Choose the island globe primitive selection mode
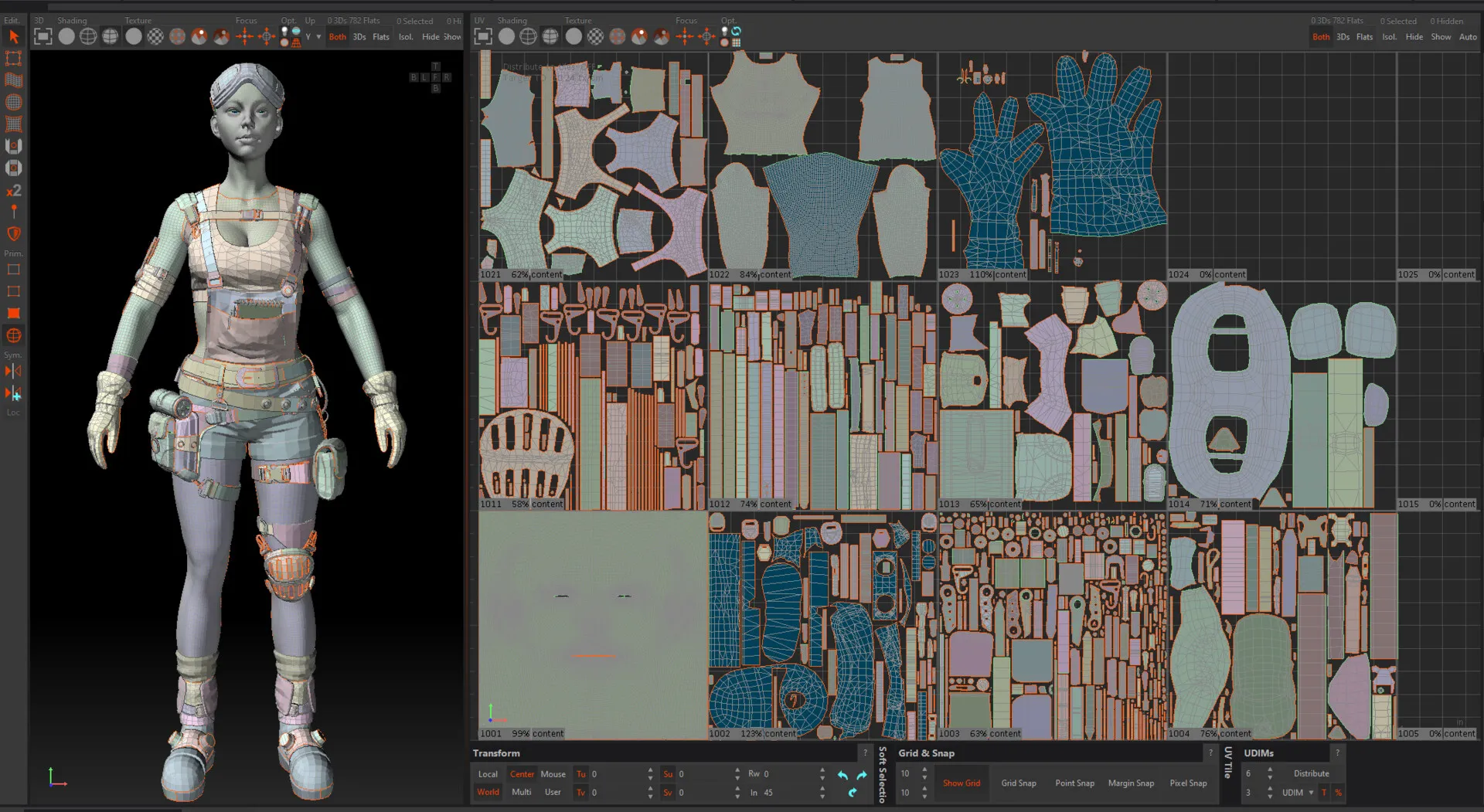1484x812 pixels. tap(13, 335)
